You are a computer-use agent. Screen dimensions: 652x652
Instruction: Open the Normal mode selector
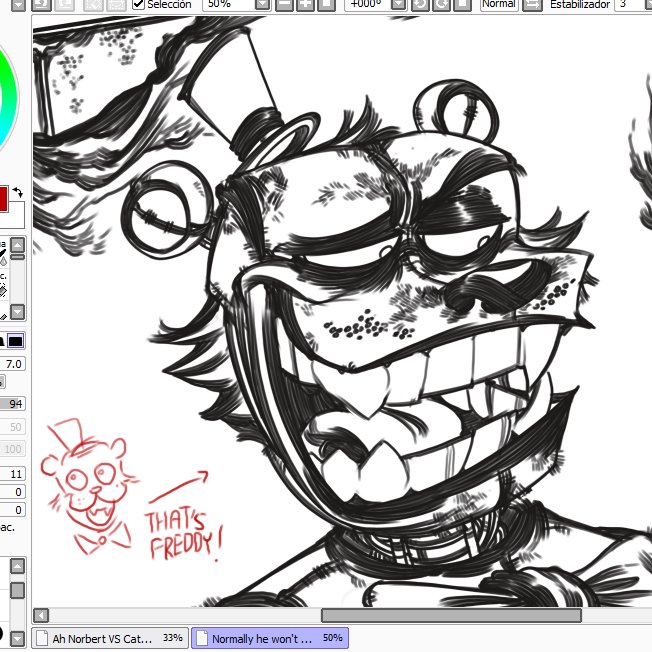[499, 5]
